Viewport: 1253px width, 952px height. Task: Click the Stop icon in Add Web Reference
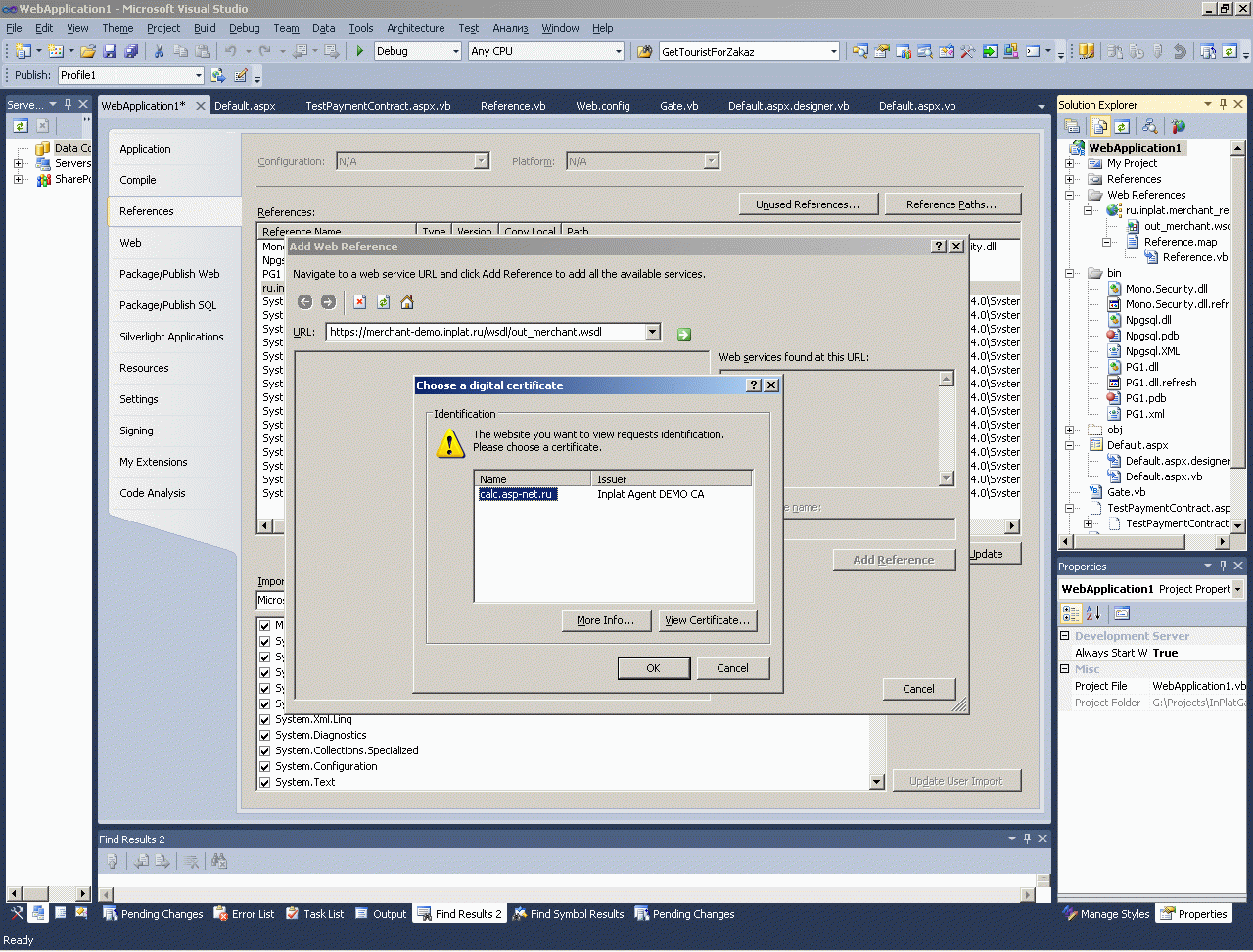tap(360, 302)
